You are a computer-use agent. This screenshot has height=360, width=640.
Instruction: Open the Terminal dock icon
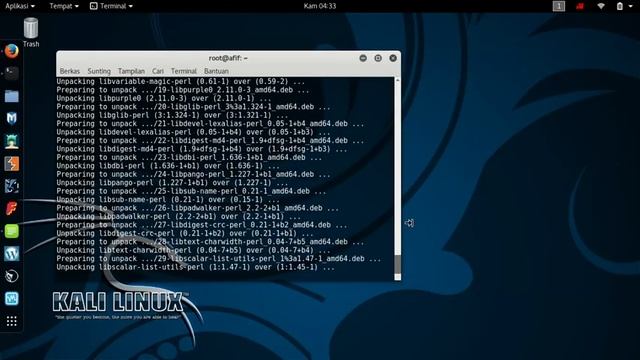point(11,73)
